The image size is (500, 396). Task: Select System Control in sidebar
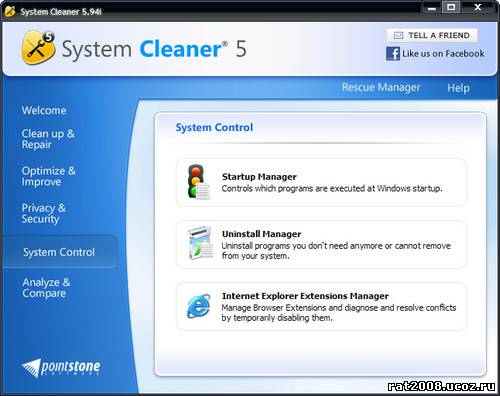click(x=59, y=252)
